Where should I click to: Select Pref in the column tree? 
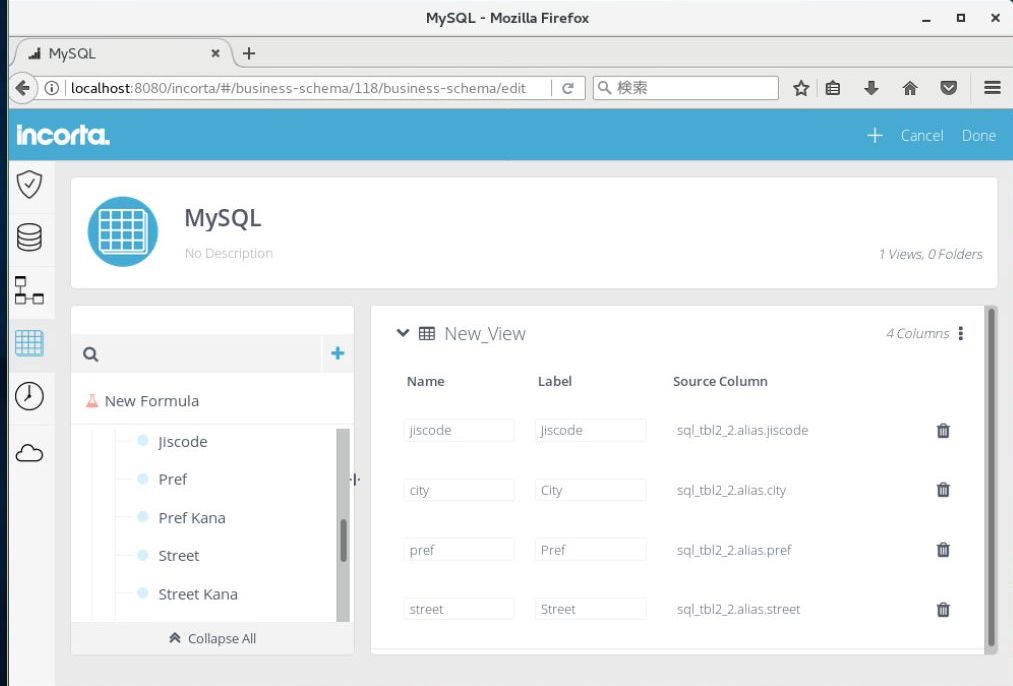[172, 479]
